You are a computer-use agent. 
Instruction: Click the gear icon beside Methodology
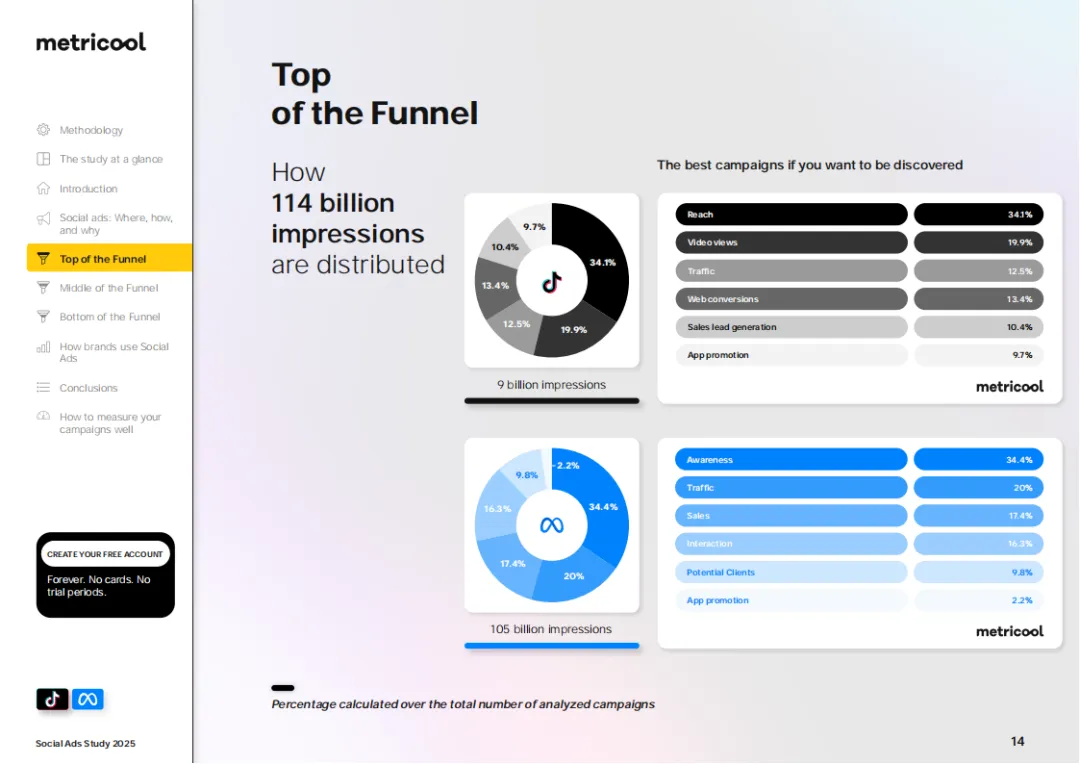[x=43, y=130]
